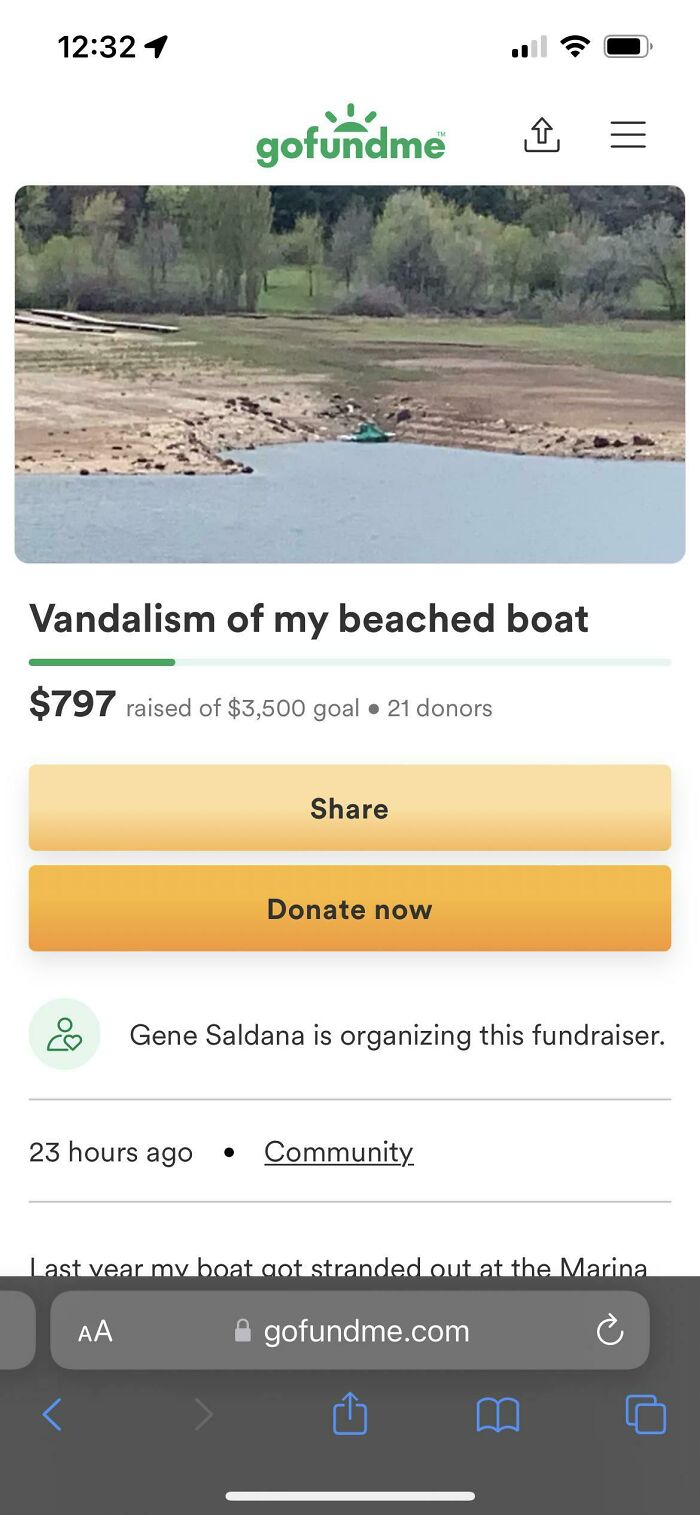The image size is (700, 1515).
Task: Open the Safari tabs overview icon
Action: pyautogui.click(x=645, y=1415)
